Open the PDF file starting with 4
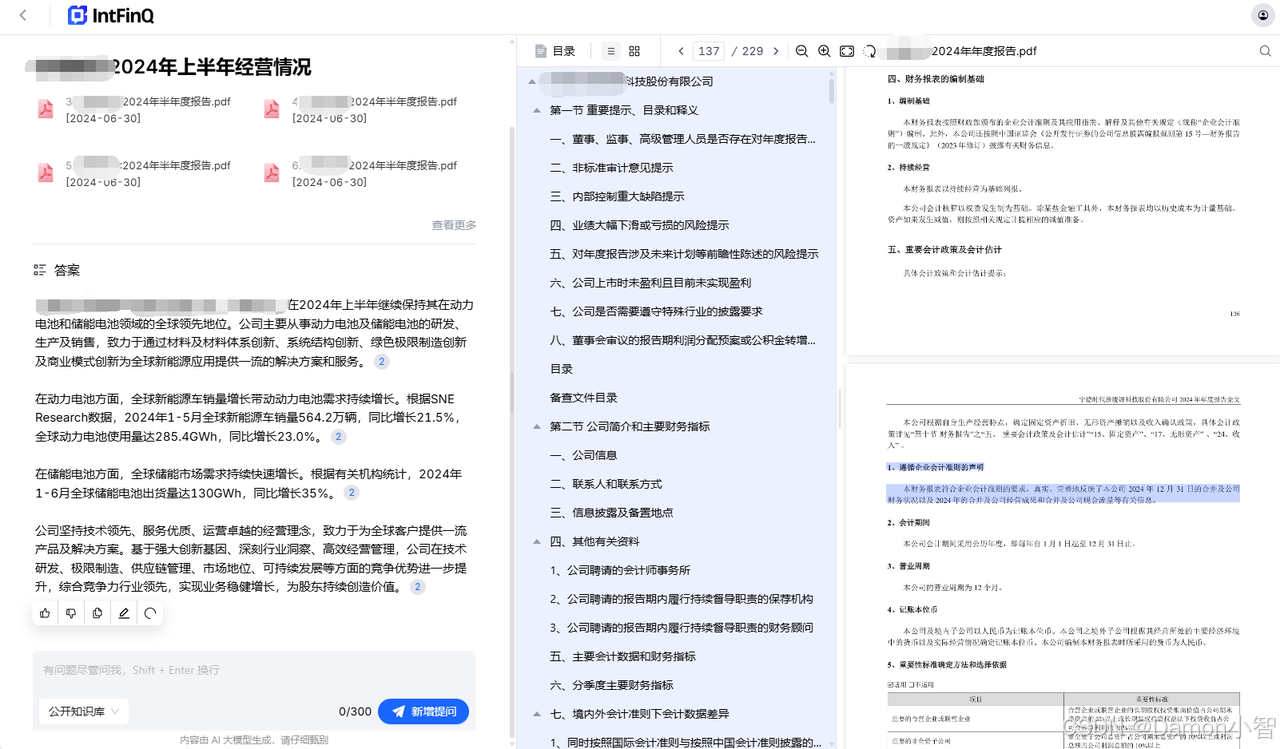This screenshot has height=749, width=1280. click(x=361, y=110)
